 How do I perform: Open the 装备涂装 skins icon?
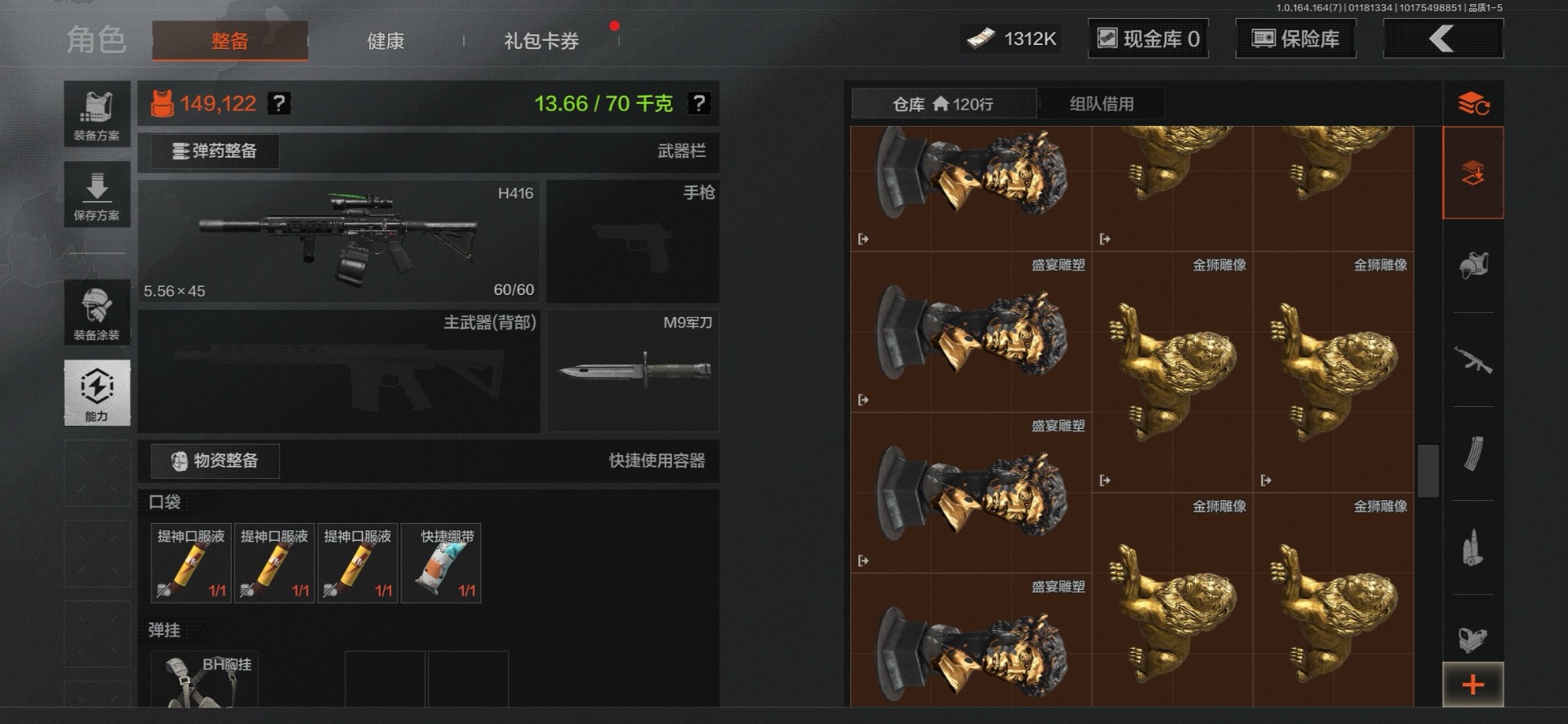click(x=97, y=312)
